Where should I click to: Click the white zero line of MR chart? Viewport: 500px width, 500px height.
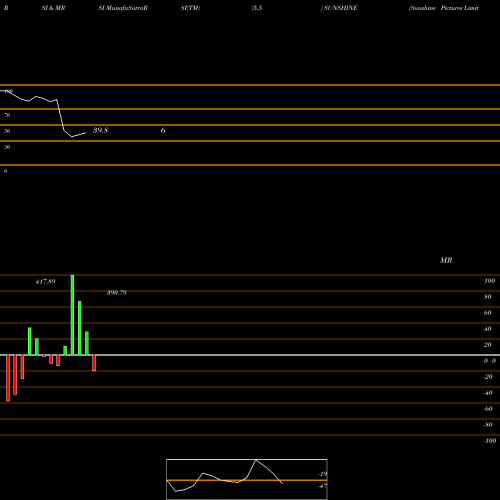(x=250, y=355)
